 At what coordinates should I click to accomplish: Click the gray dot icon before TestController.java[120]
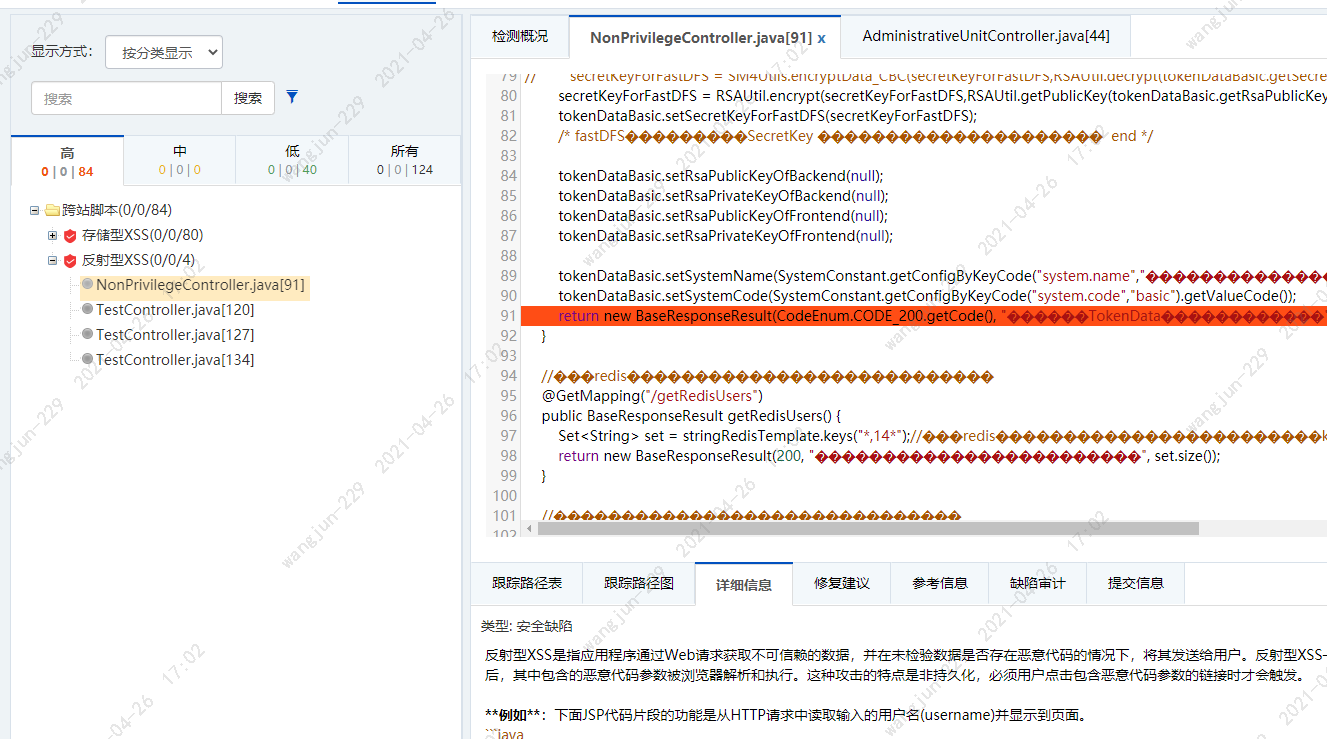tap(89, 311)
